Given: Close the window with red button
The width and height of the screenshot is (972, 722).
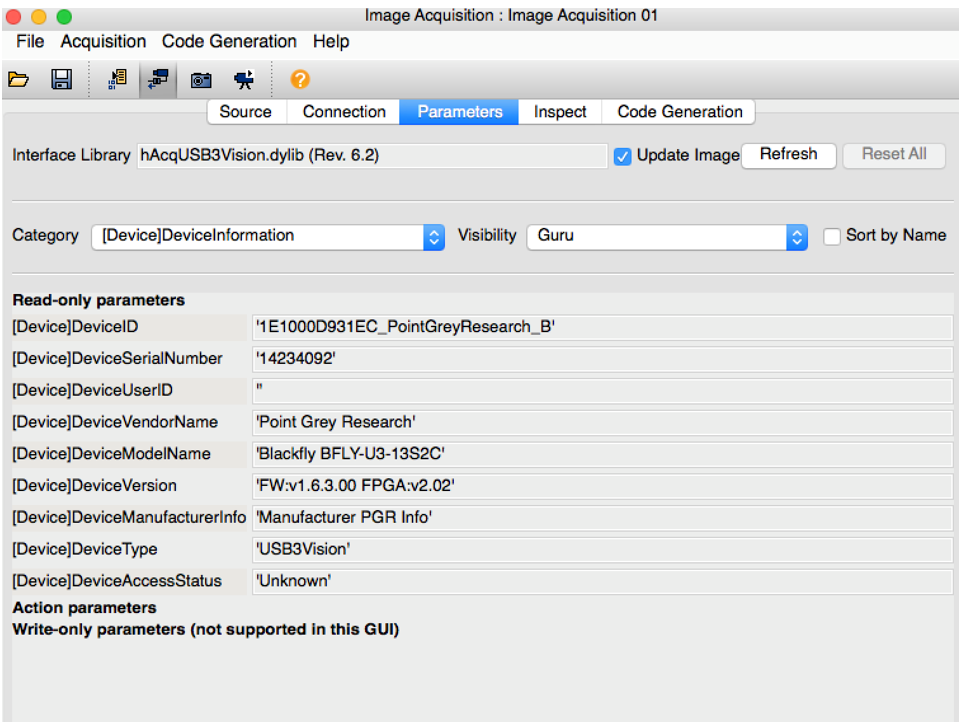Looking at the screenshot, I should pos(14,17).
